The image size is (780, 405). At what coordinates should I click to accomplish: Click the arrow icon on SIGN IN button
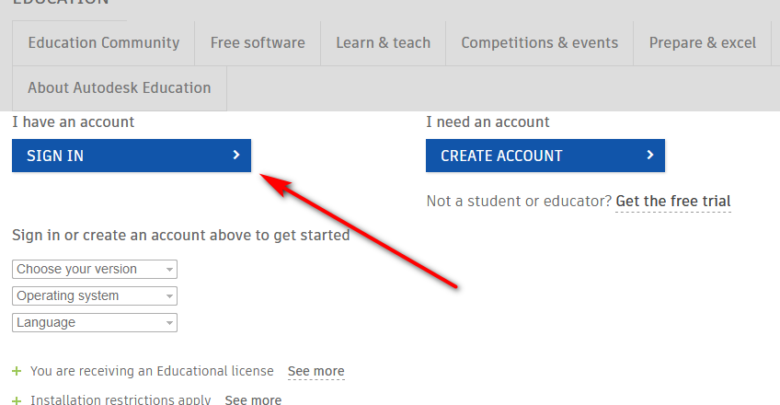coord(236,155)
